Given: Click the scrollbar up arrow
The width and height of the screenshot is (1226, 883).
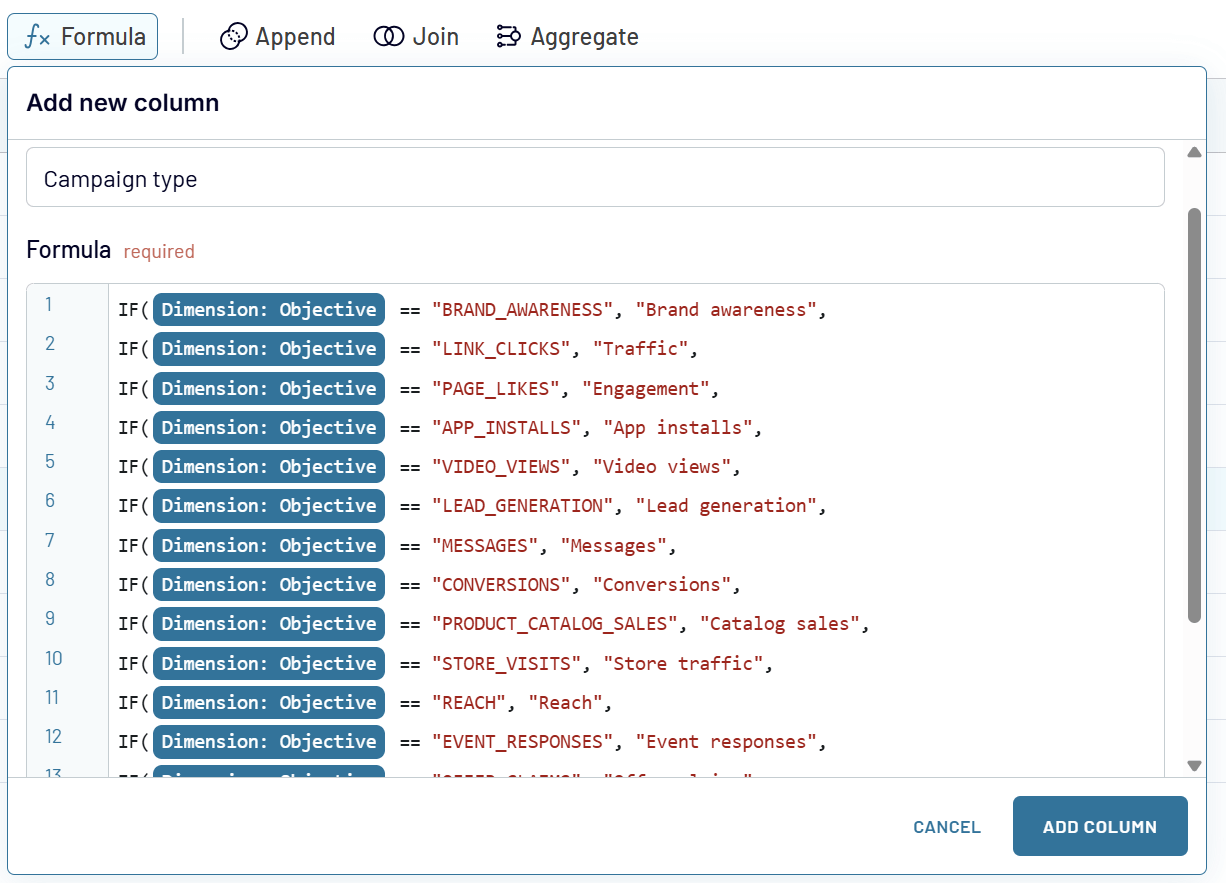Looking at the screenshot, I should (x=1195, y=151).
